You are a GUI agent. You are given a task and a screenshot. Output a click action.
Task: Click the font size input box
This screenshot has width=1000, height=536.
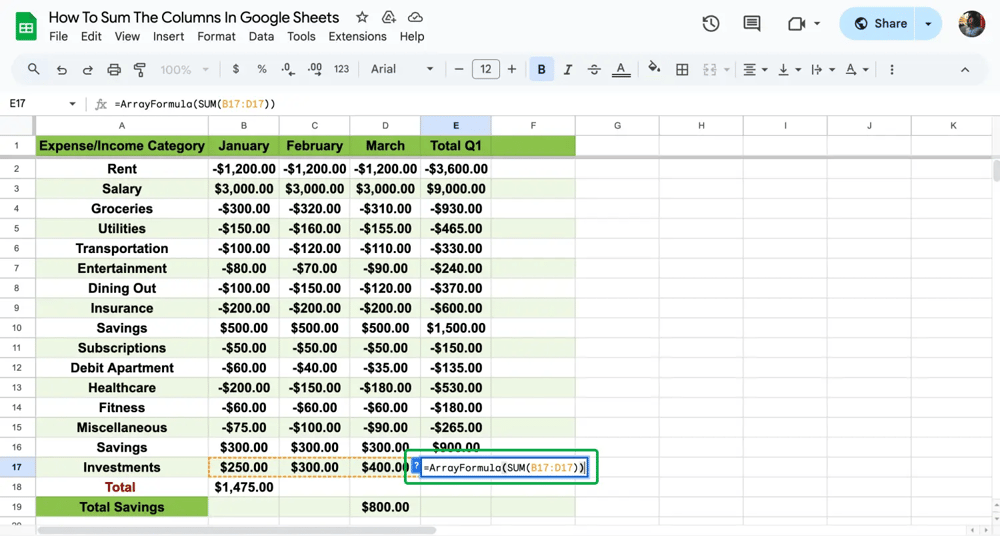[486, 70]
